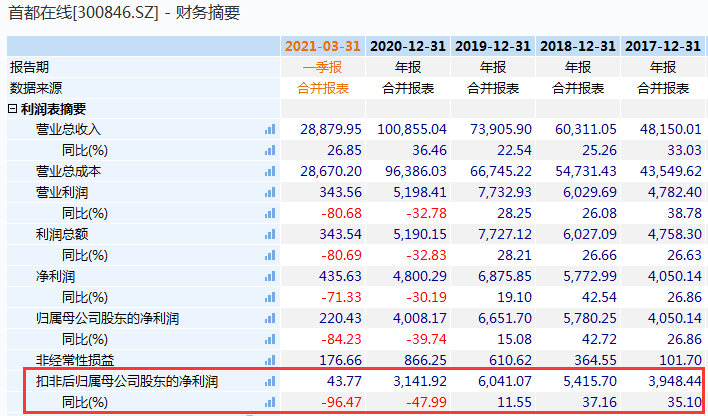Open chart icon for 扣非后归属母公司股东的净利润 row
This screenshot has height=416, width=708.
pyautogui.click(x=270, y=382)
